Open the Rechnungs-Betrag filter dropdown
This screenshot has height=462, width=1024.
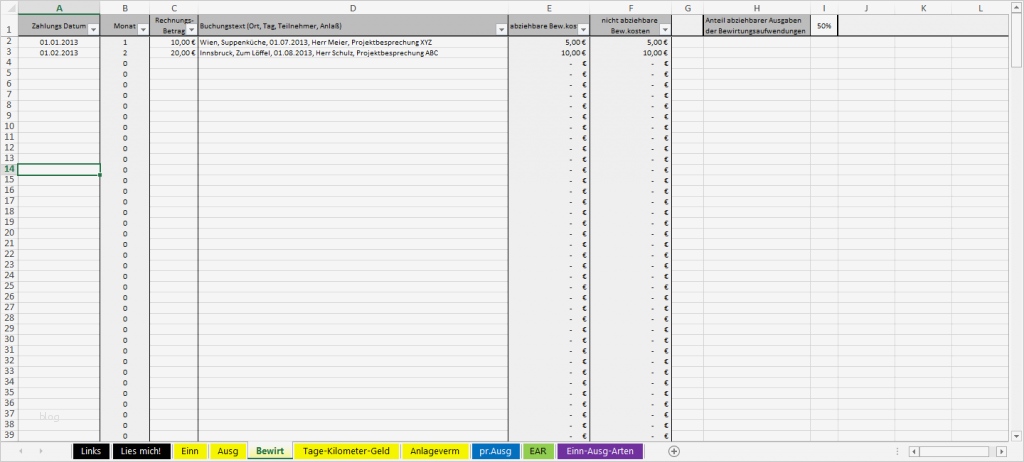191,30
